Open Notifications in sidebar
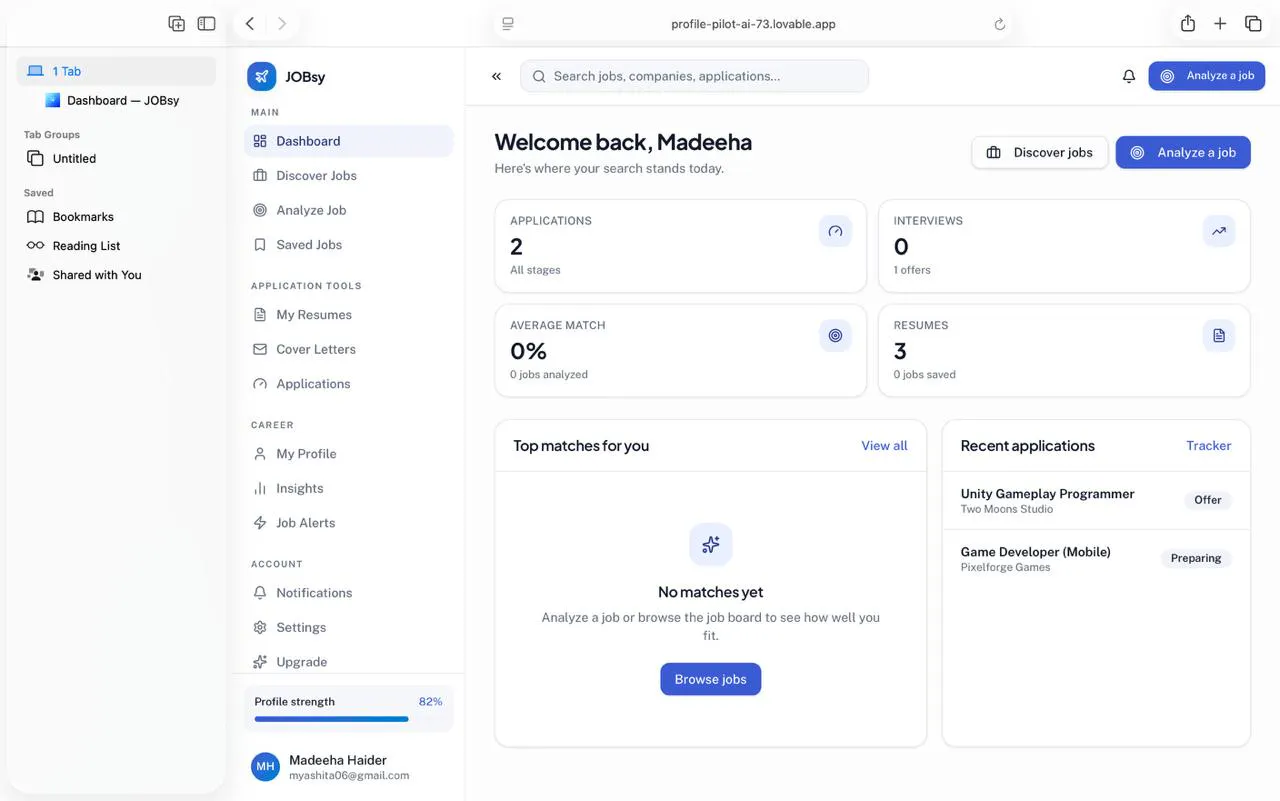Screen dimensions: 1280x801 [348, 593]
